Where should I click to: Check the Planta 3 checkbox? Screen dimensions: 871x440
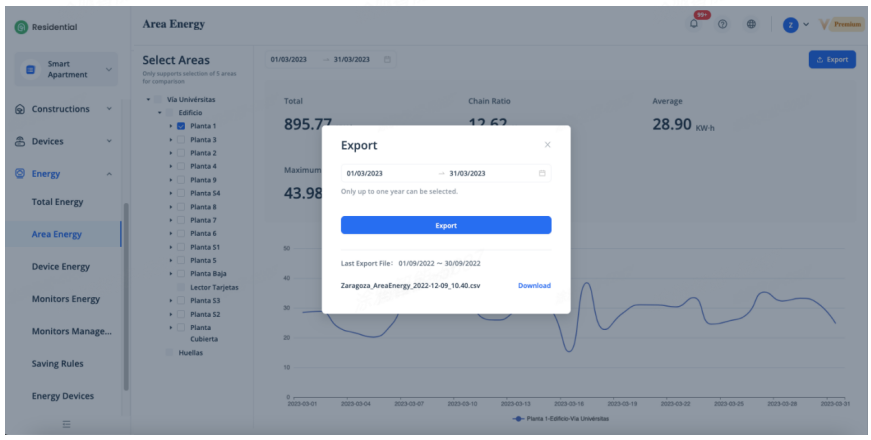(x=181, y=140)
